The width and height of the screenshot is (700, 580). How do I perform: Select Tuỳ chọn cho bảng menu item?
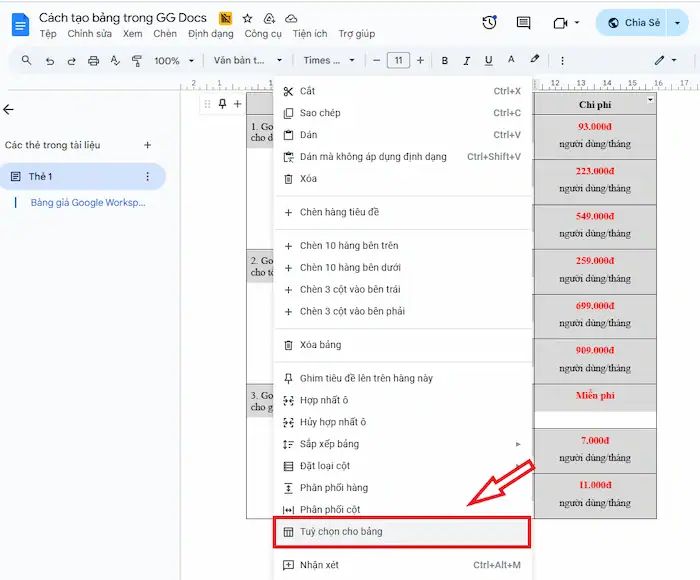click(x=401, y=532)
